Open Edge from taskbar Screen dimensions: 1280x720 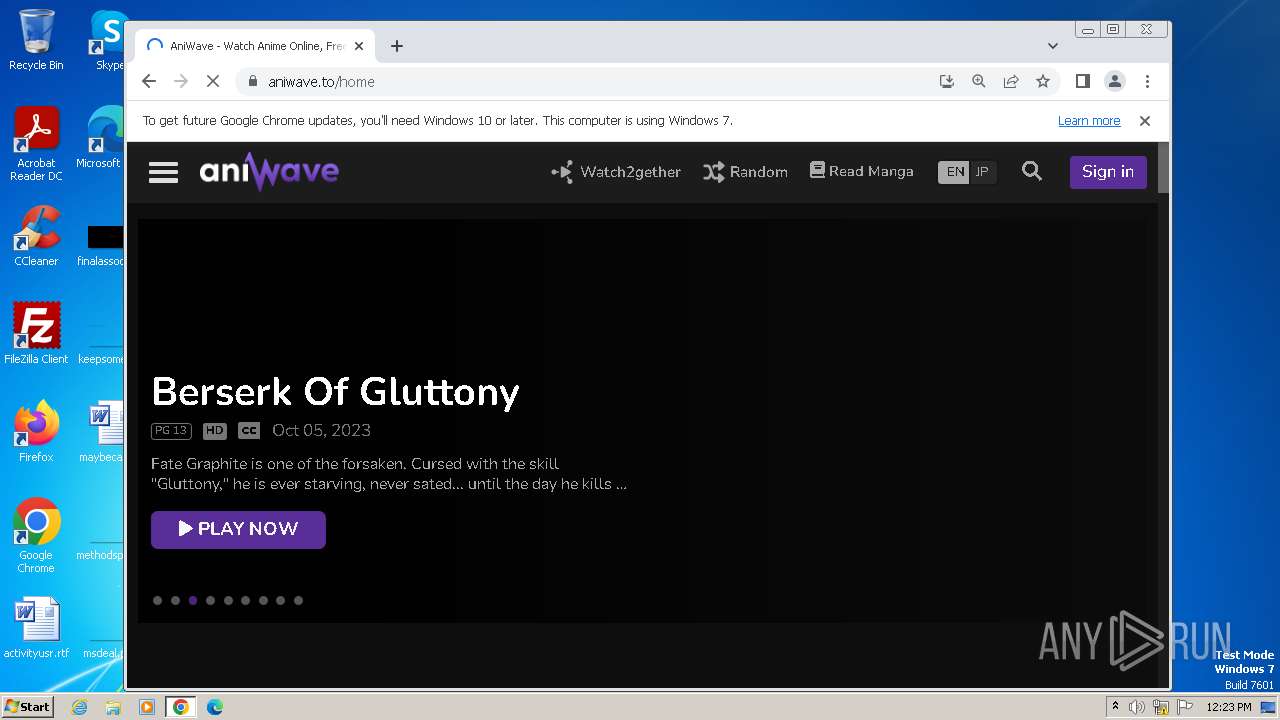(214, 707)
